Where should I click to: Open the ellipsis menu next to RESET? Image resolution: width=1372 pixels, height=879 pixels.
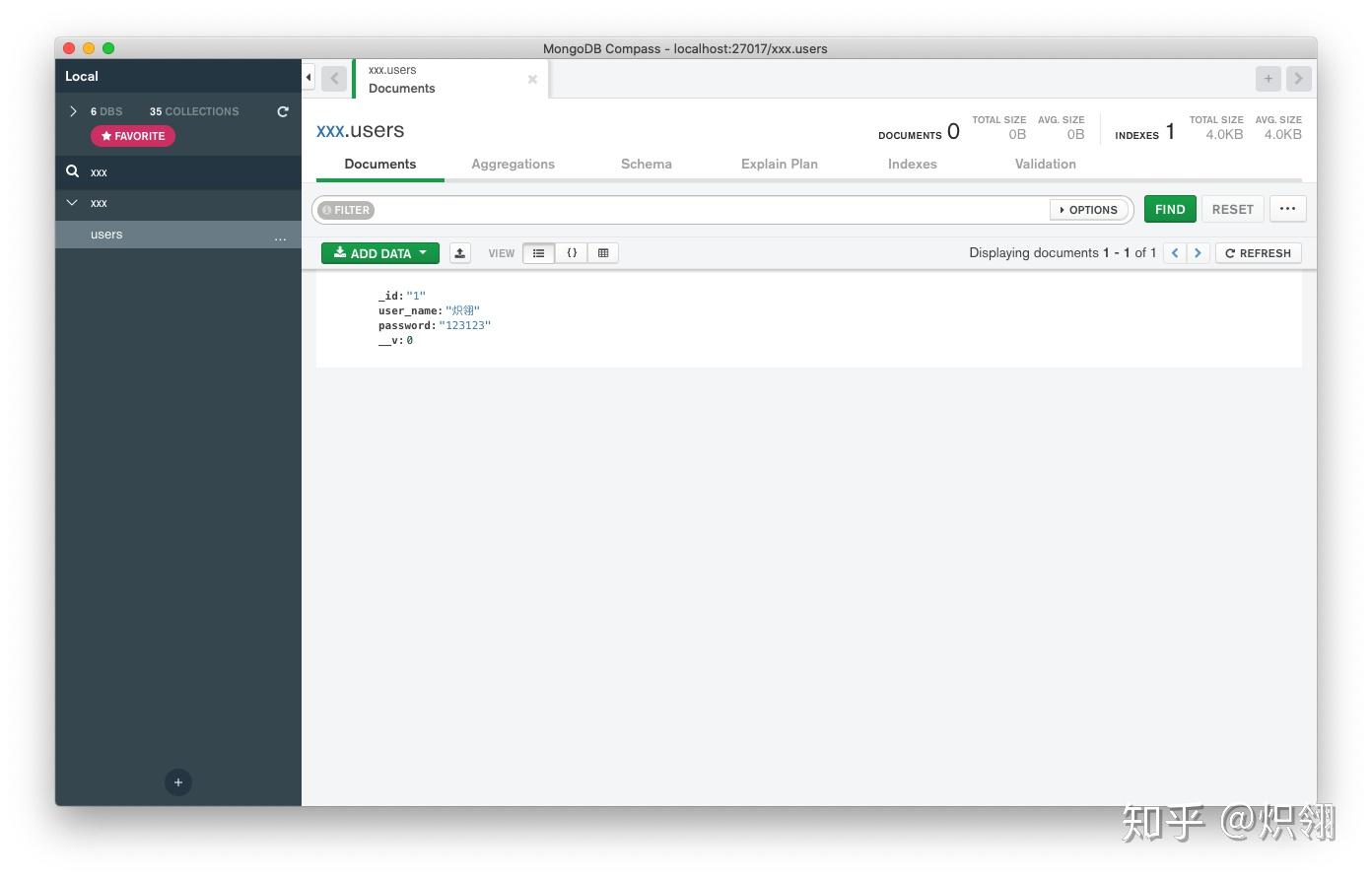coord(1288,208)
